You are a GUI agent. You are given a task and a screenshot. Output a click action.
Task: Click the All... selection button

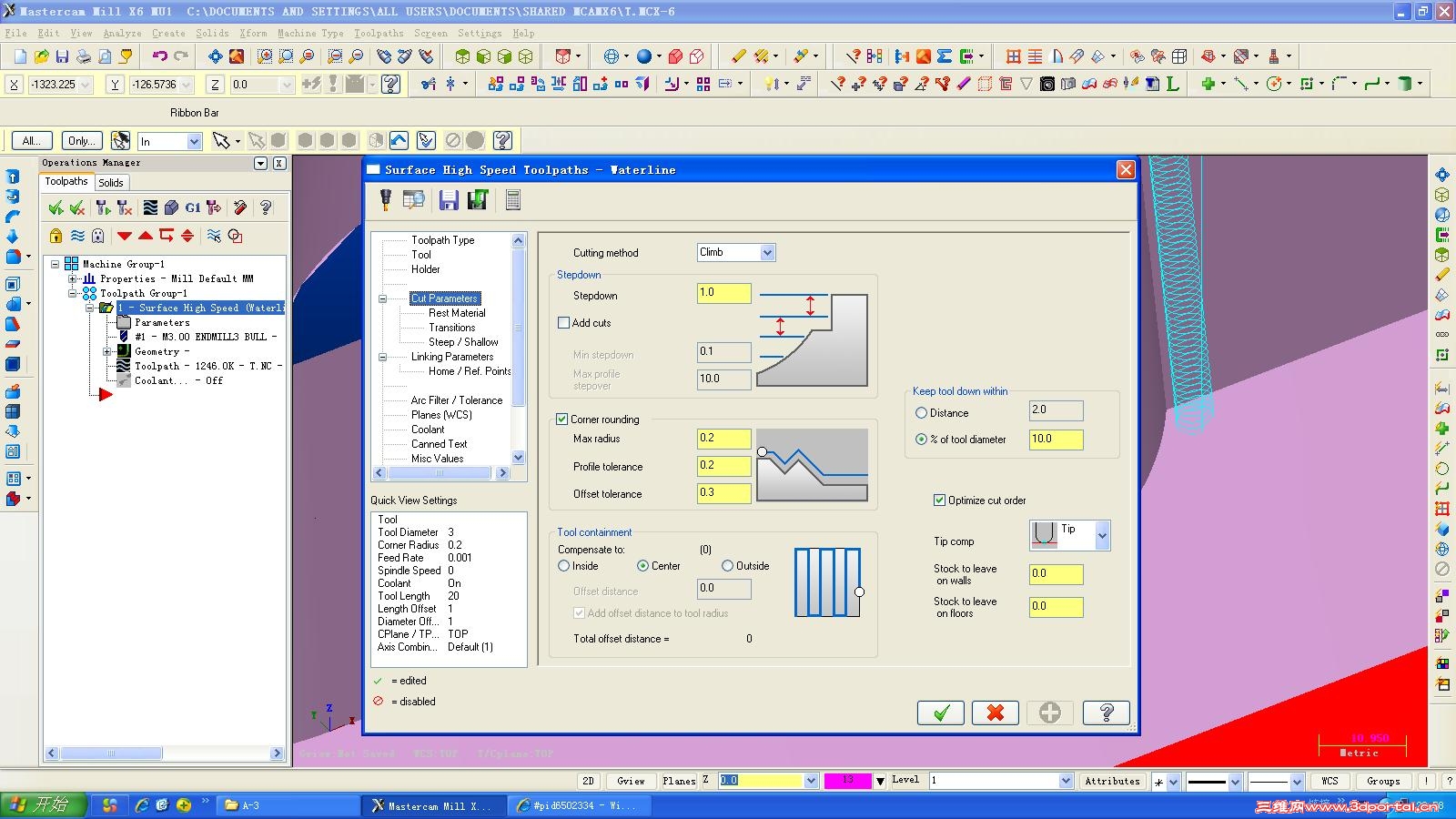pyautogui.click(x=31, y=141)
